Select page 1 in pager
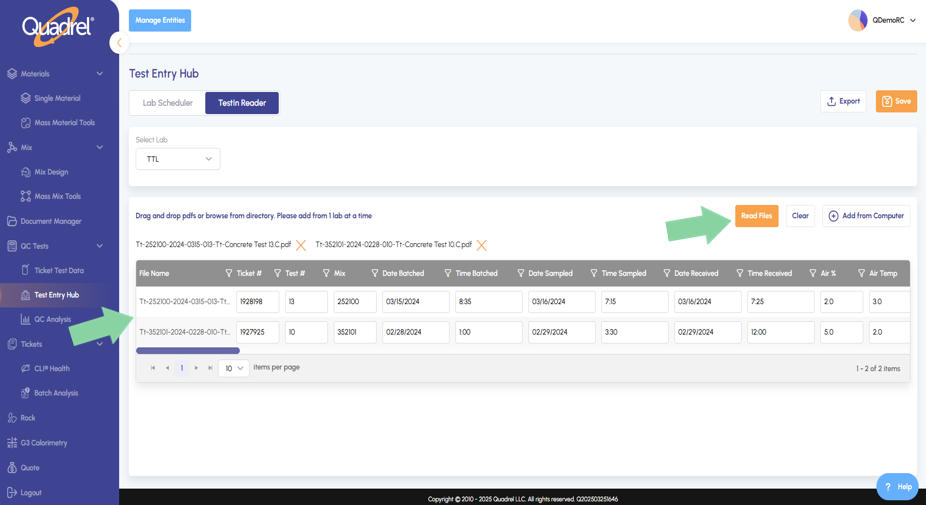Viewport: 926px width, 505px height. [x=182, y=368]
